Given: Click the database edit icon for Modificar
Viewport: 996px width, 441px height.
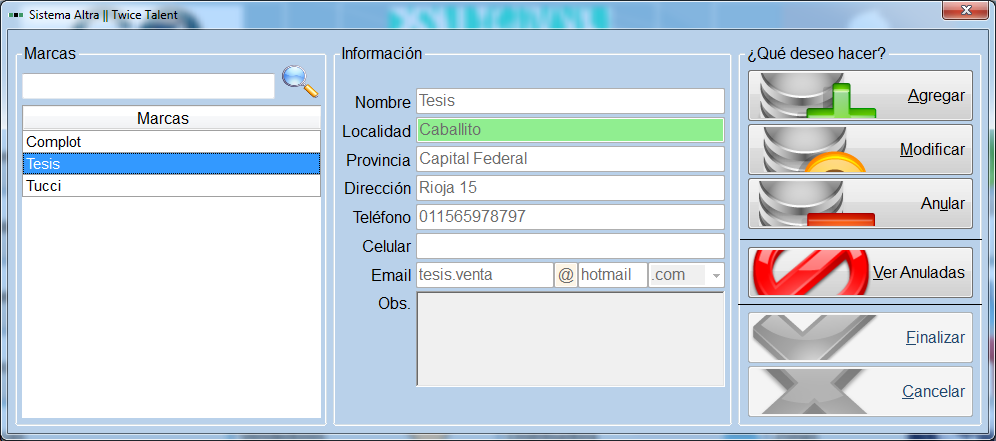Looking at the screenshot, I should point(815,149).
